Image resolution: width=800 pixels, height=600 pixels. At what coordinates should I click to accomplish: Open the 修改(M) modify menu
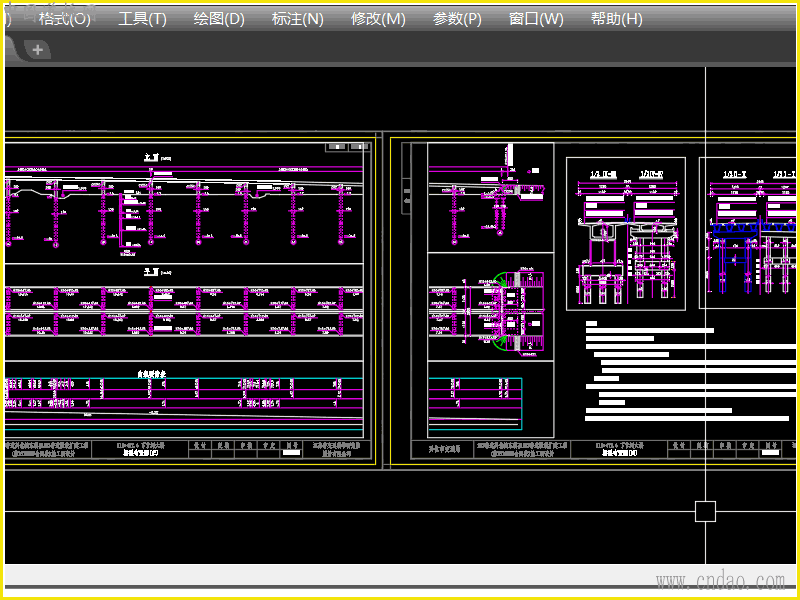[x=378, y=19]
